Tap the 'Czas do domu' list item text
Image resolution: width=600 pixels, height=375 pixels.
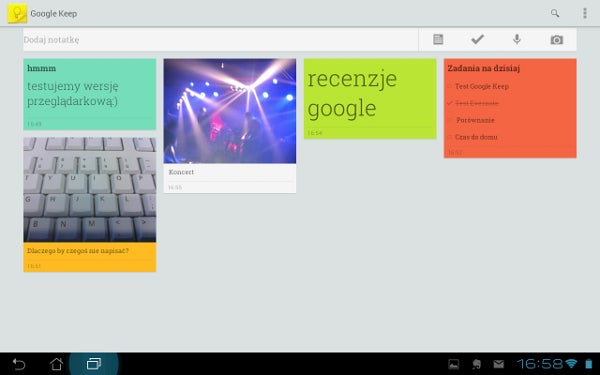tap(476, 137)
